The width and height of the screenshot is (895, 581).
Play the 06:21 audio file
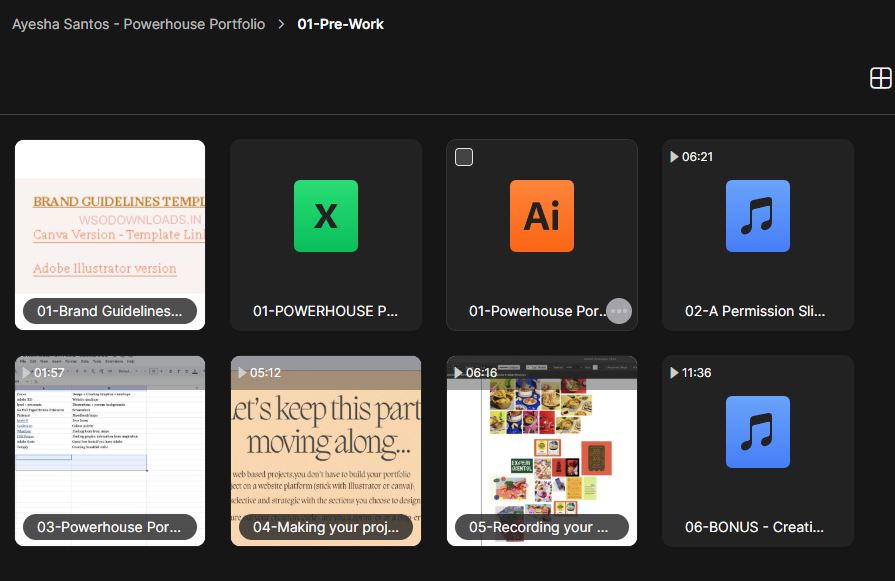[x=674, y=157]
